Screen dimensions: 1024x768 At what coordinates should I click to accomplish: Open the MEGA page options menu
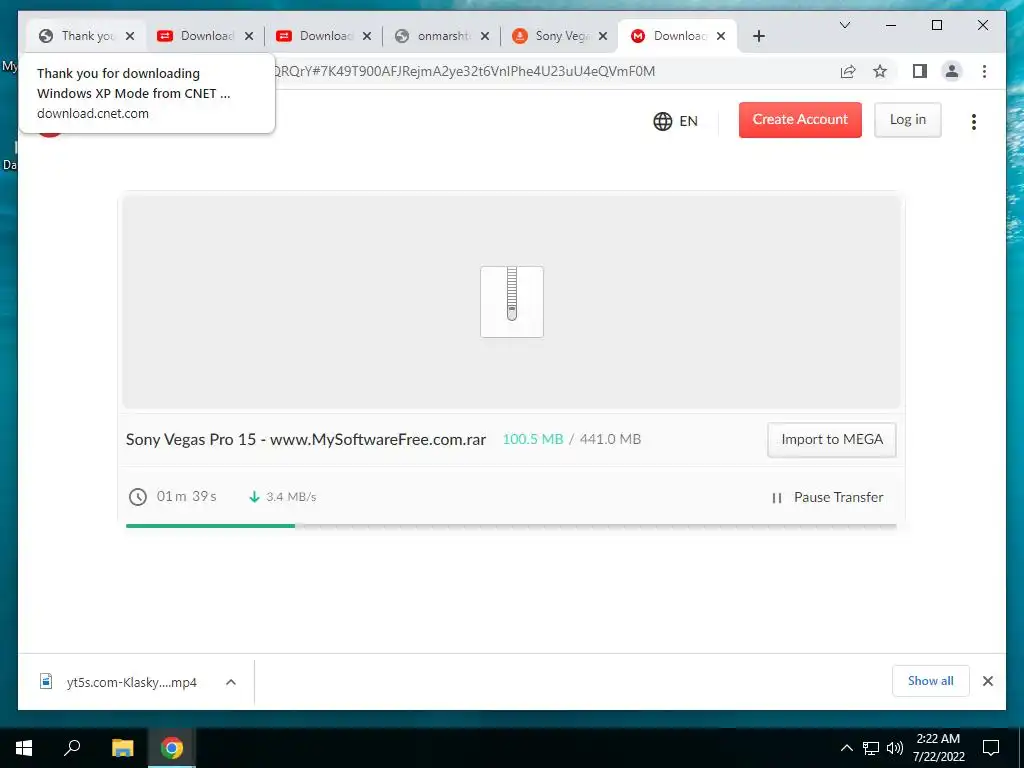(973, 121)
